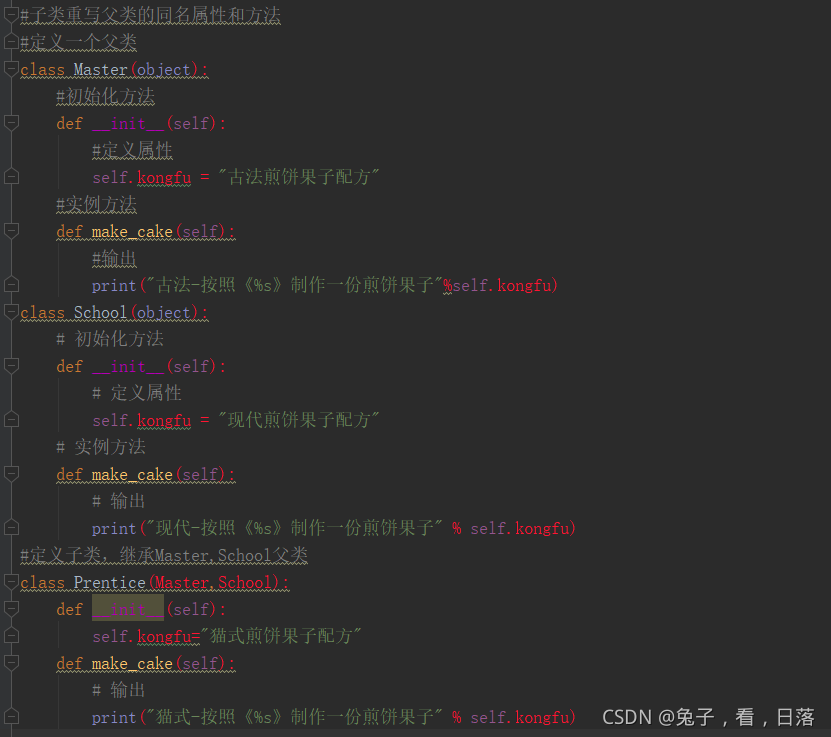The image size is (831, 737).
Task: Fold Prentice's make_cake method gutter icon
Action: [x=11, y=662]
